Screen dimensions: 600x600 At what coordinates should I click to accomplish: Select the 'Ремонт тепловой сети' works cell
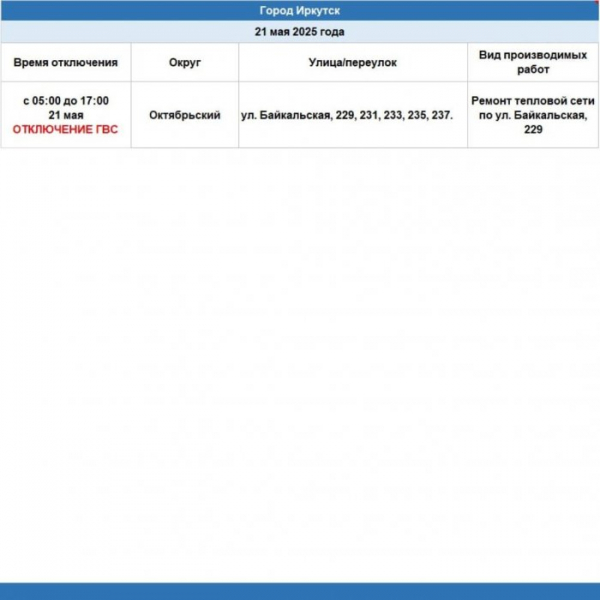533,115
